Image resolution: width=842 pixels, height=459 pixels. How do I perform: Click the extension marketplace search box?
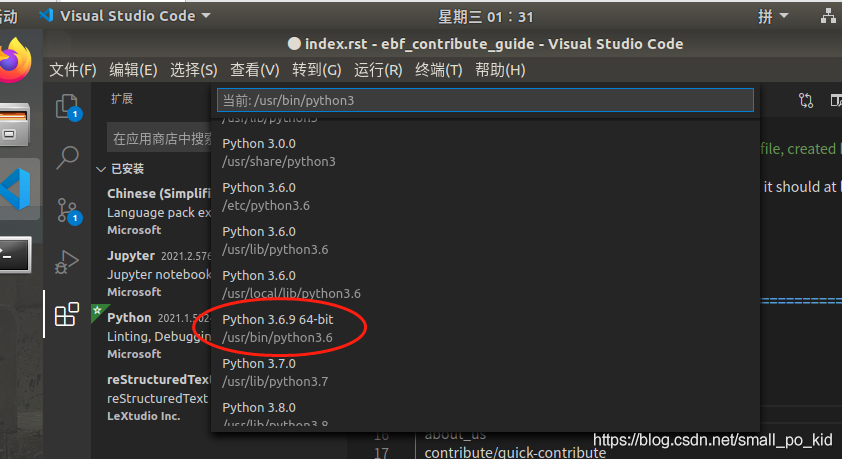(159, 139)
